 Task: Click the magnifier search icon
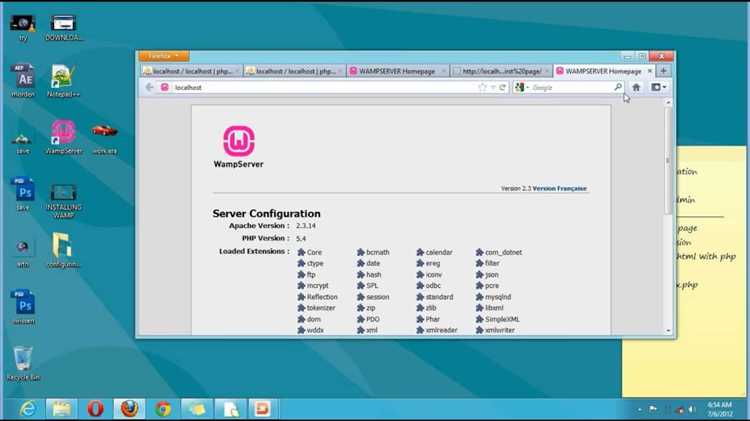[618, 87]
